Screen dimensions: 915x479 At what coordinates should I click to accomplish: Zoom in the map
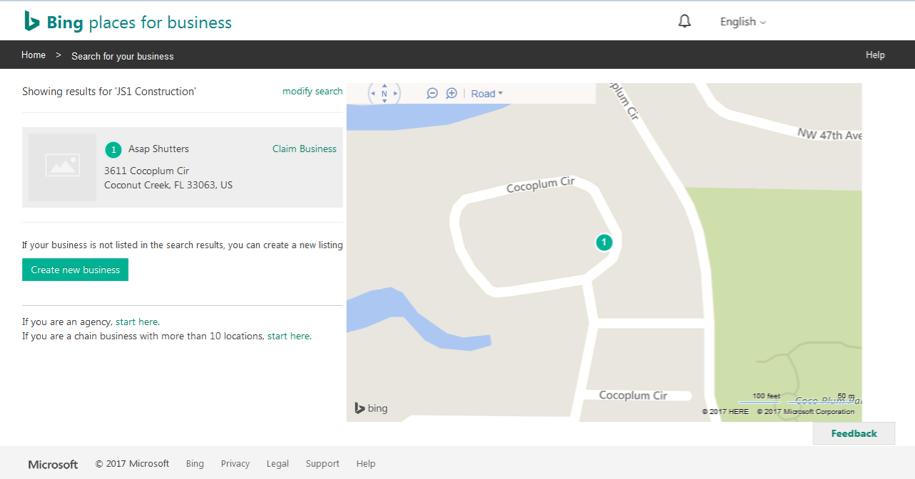452,93
